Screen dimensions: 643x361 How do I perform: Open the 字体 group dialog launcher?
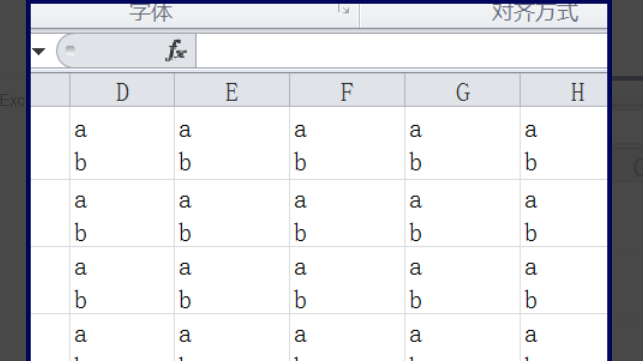point(344,9)
